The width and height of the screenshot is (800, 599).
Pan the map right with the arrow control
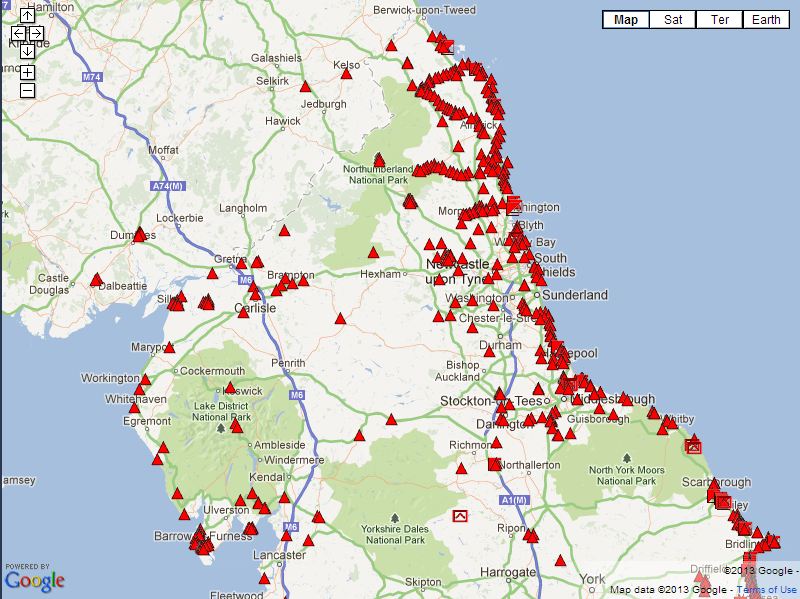36,34
